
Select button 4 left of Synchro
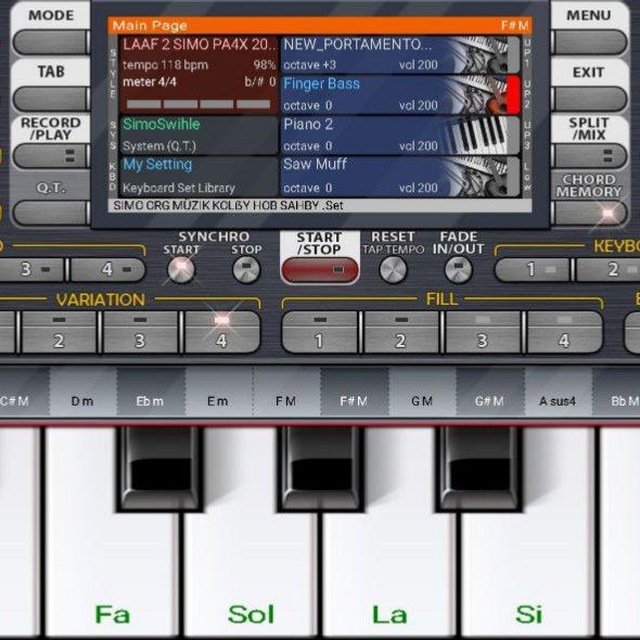[x=108, y=269]
